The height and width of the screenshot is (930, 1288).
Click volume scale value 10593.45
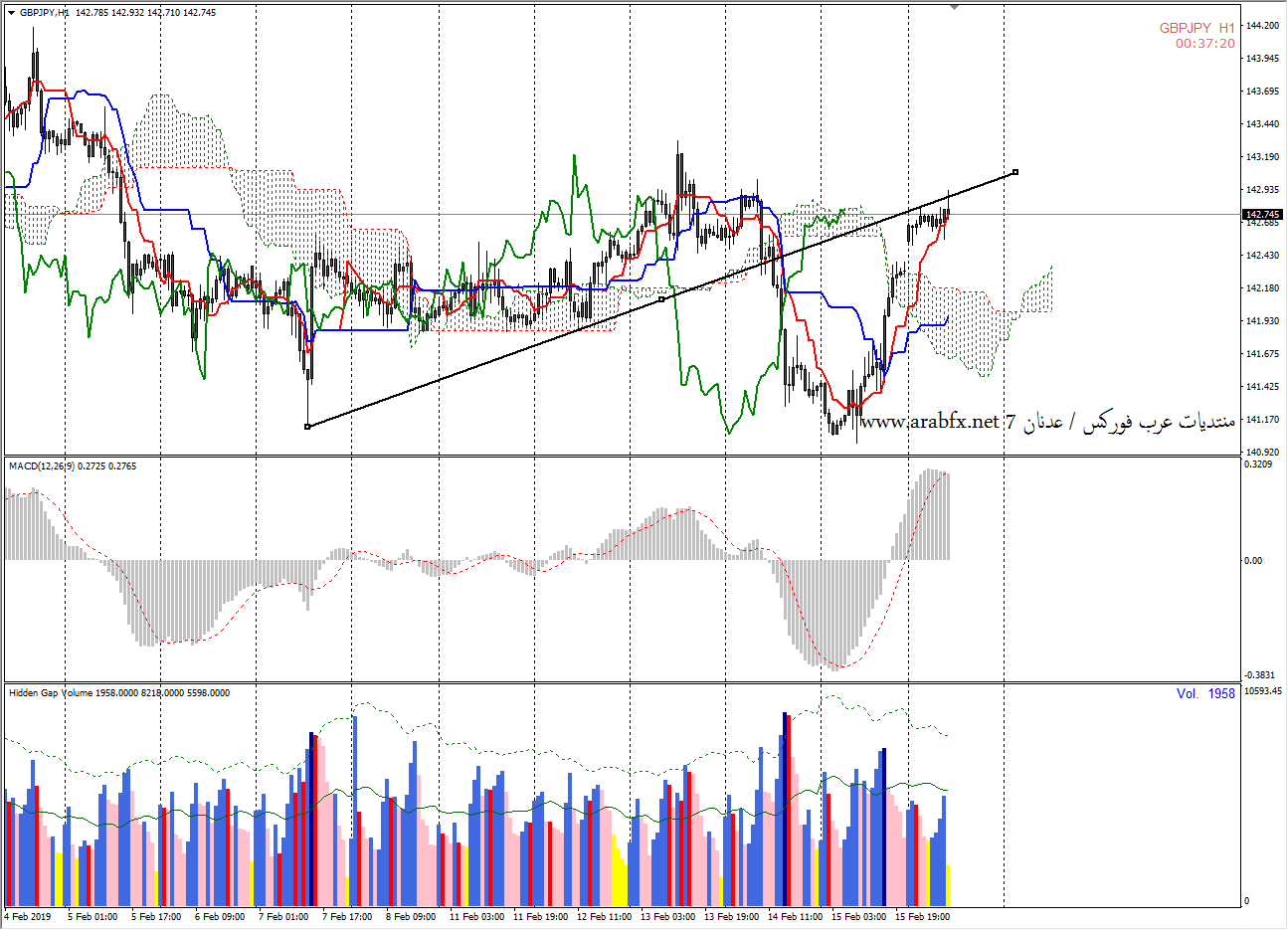coord(1264,691)
